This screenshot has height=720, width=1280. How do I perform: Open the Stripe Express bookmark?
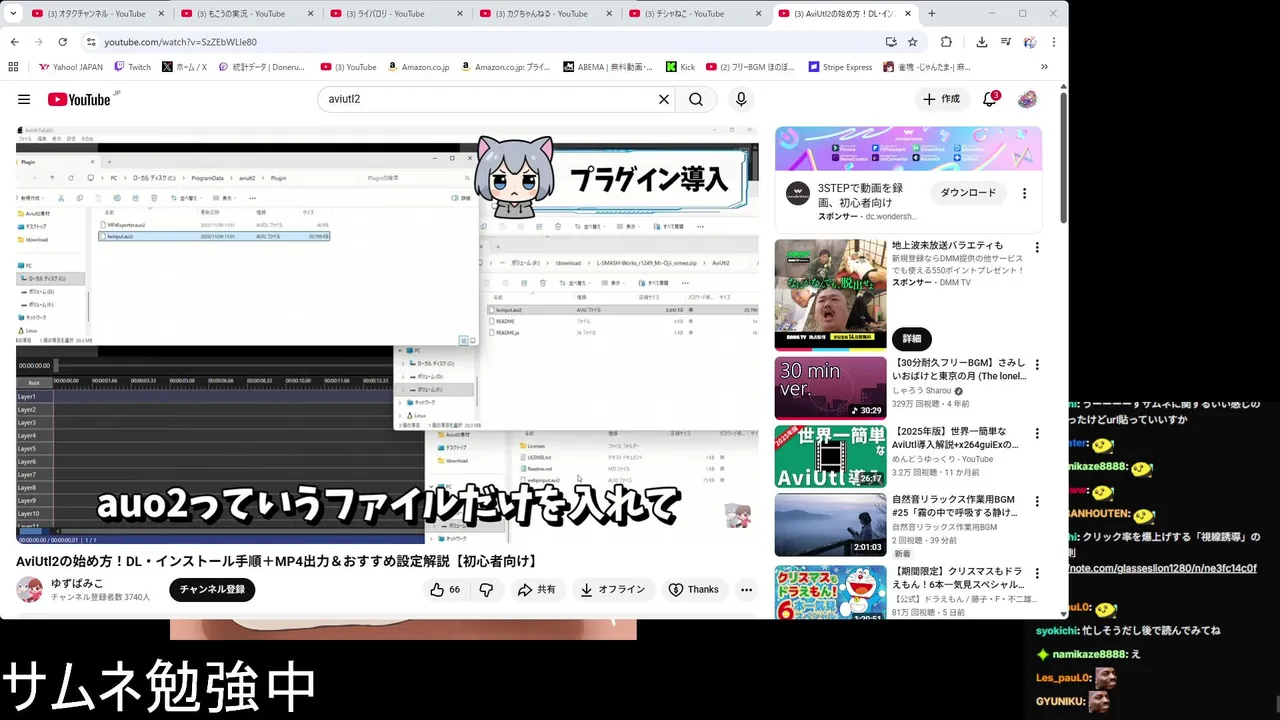pyautogui.click(x=840, y=67)
